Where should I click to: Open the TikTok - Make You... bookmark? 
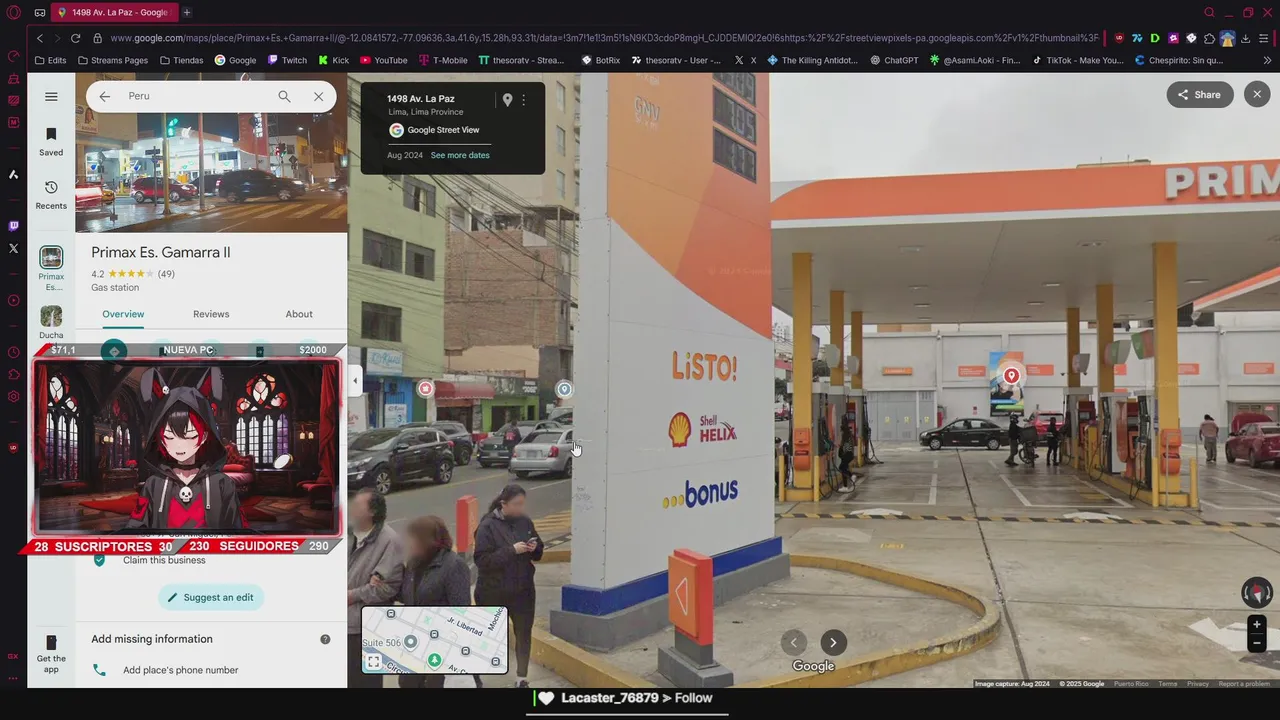pyautogui.click(x=1077, y=60)
